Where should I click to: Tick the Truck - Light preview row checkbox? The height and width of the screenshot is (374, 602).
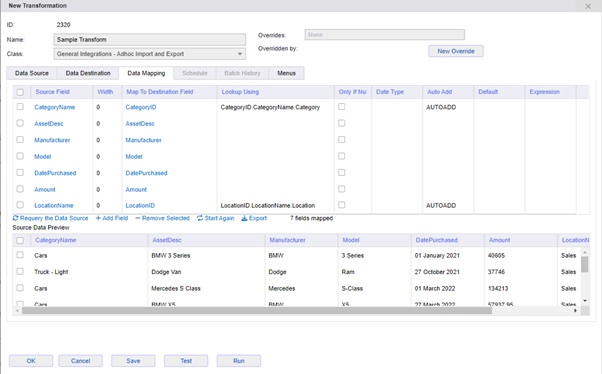pyautogui.click(x=20, y=271)
